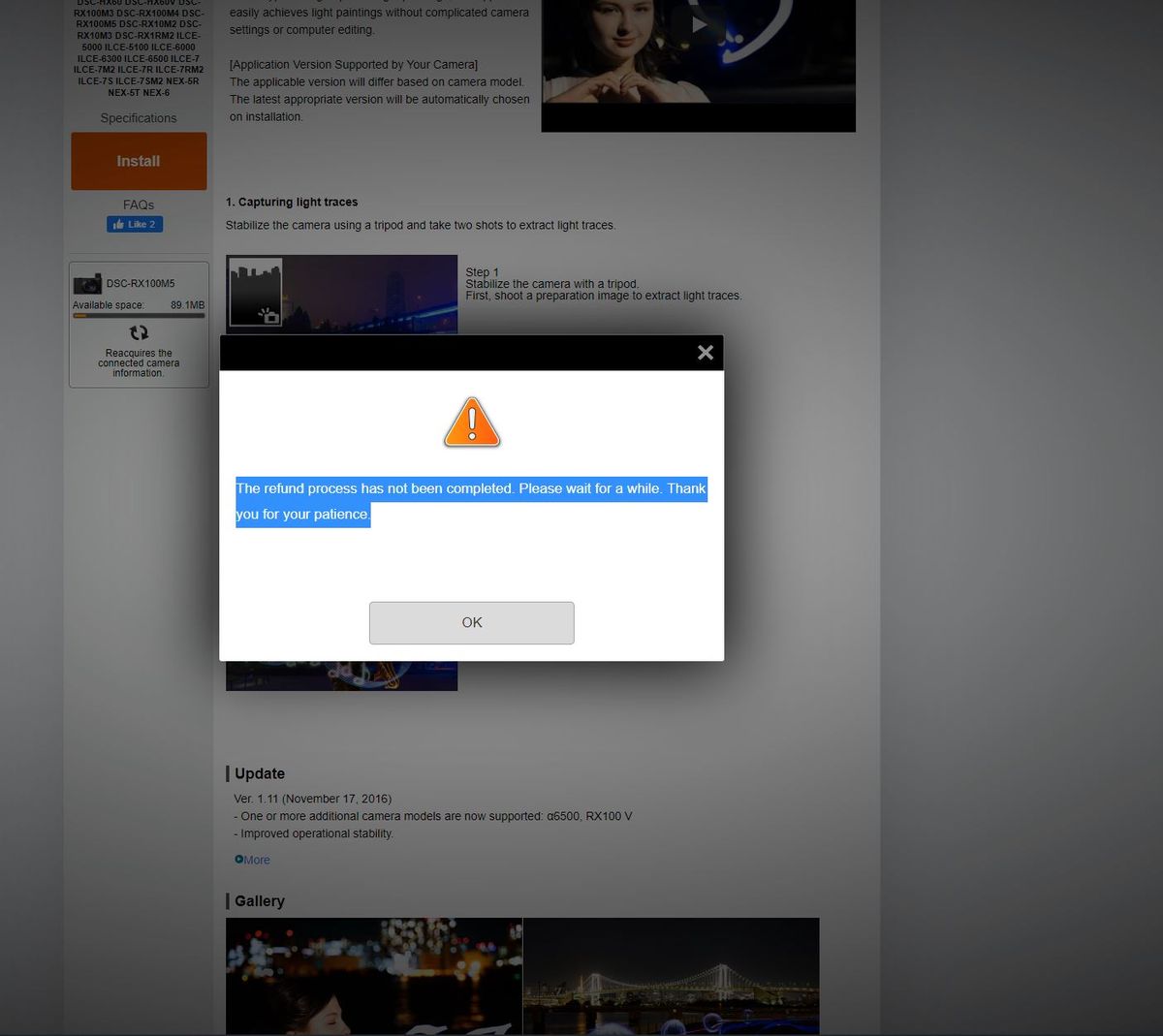This screenshot has width=1163, height=1036.
Task: Open the NEX-6 camera model link
Action: 155,93
